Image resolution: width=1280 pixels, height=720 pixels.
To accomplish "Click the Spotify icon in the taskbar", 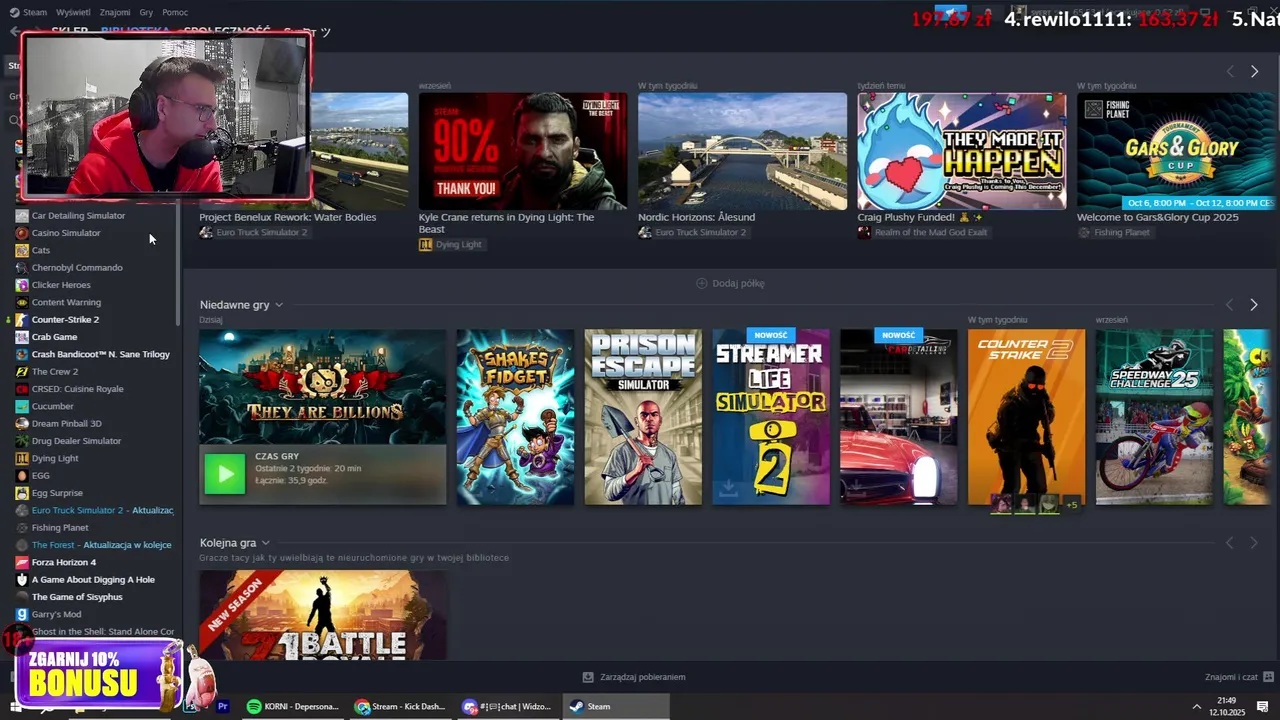I will (254, 706).
